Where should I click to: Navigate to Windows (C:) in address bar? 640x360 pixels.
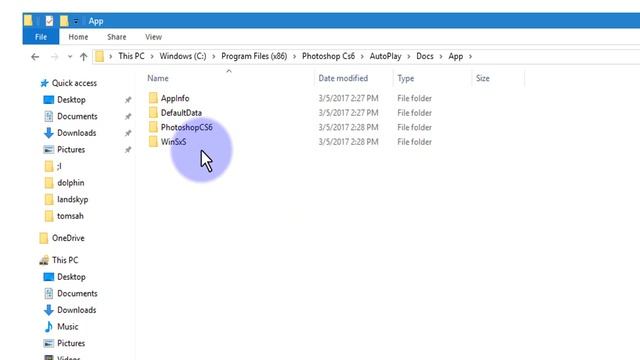pyautogui.click(x=183, y=56)
